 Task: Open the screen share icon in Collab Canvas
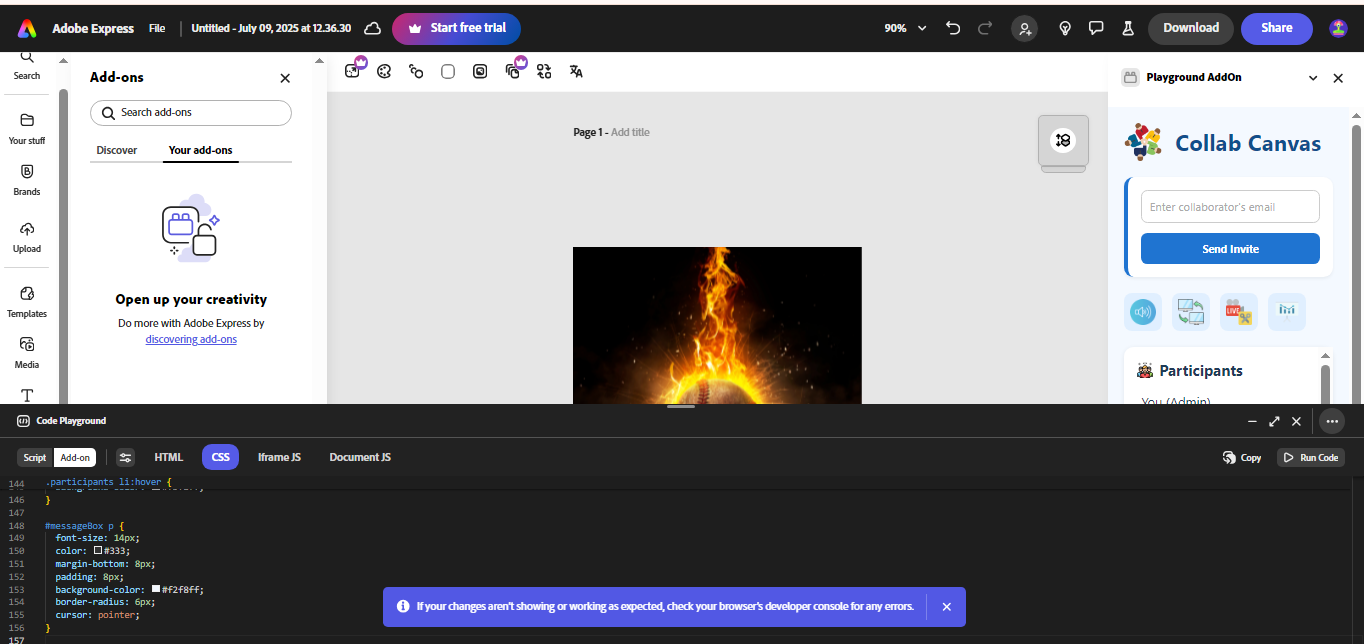[x=1191, y=311]
